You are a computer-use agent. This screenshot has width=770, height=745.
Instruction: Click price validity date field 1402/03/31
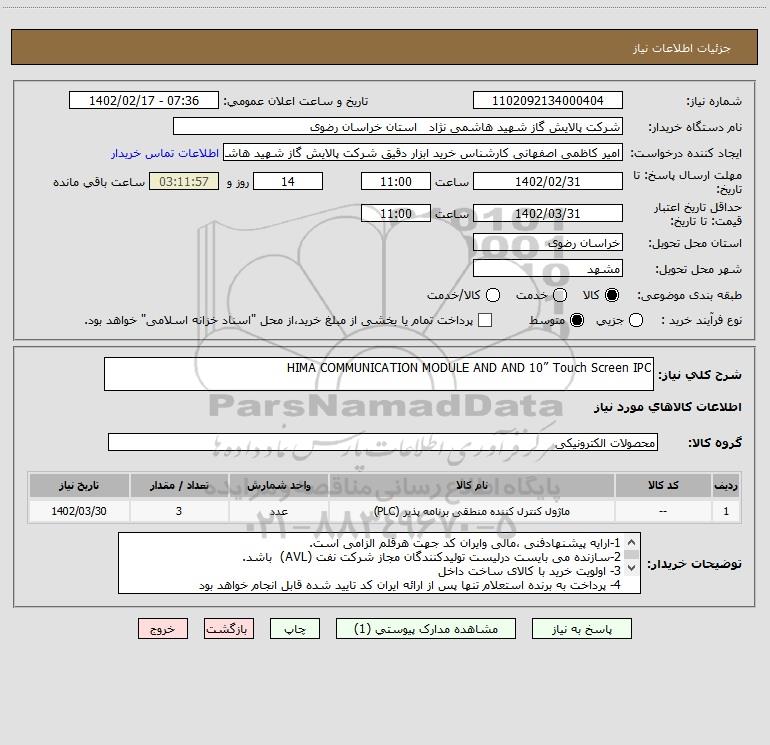(548, 213)
